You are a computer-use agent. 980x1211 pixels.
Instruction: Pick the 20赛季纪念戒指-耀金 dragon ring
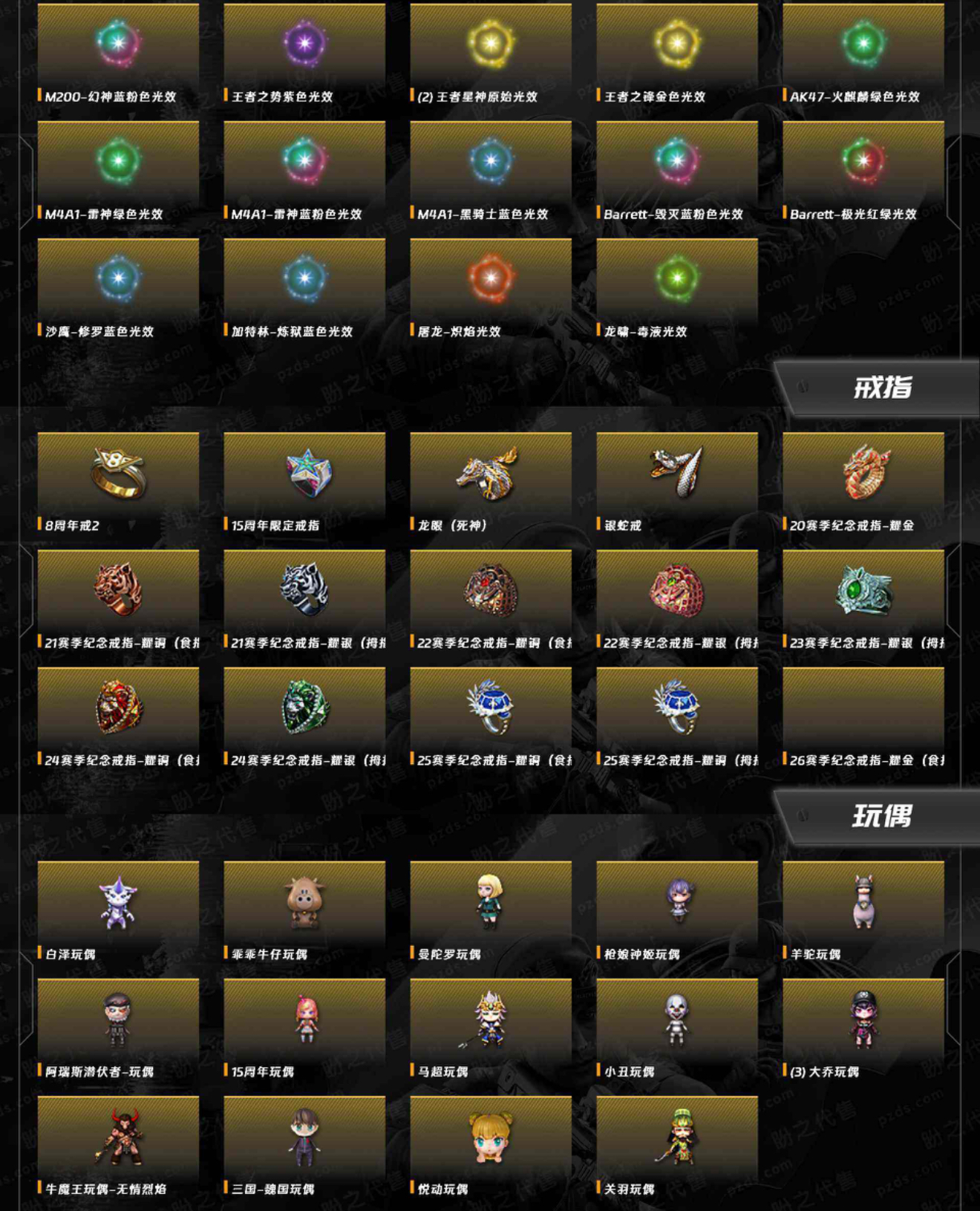[x=866, y=472]
